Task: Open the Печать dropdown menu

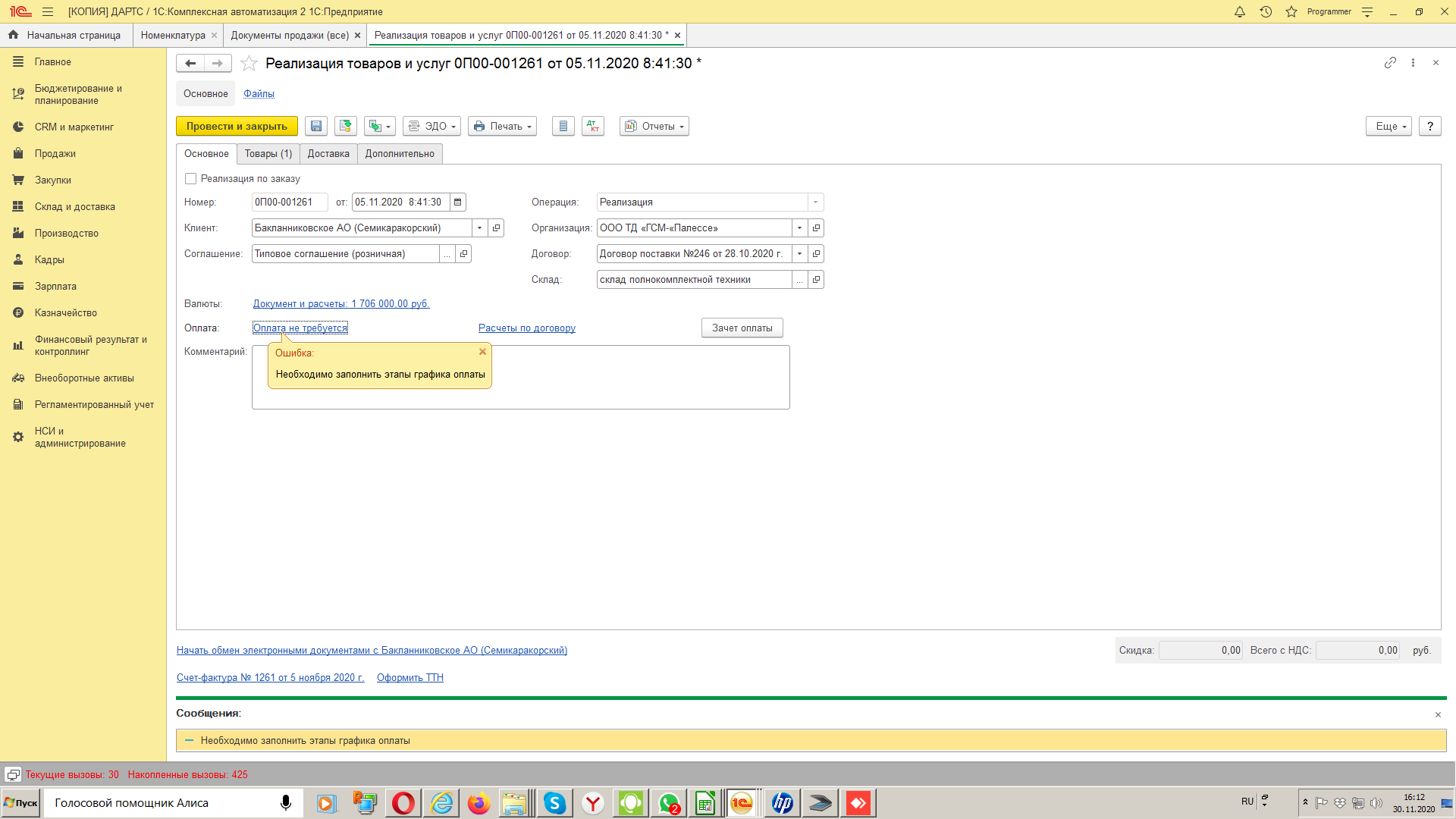Action: click(x=502, y=127)
